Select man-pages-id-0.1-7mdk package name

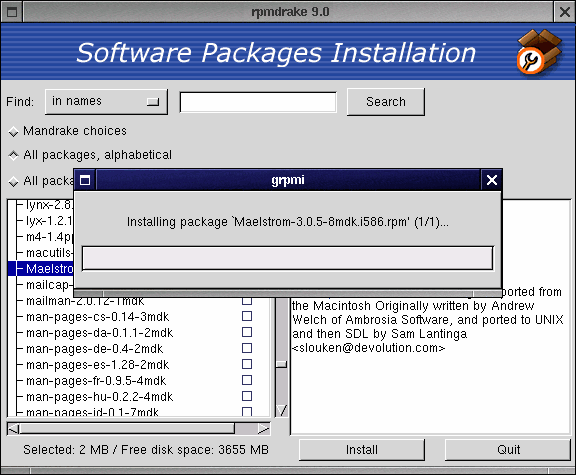click(92, 412)
